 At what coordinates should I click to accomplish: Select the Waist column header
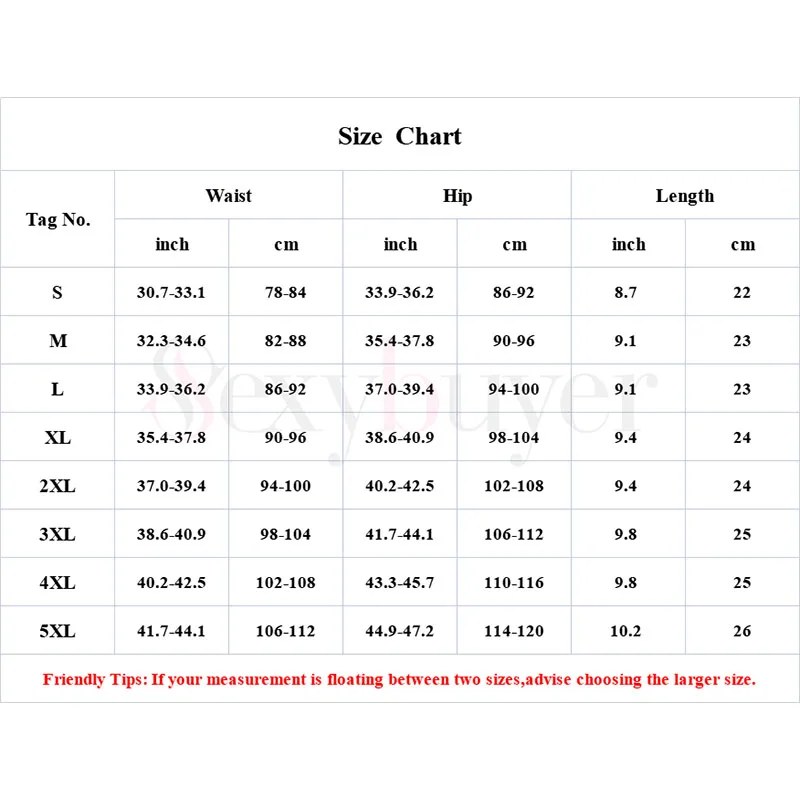229,196
